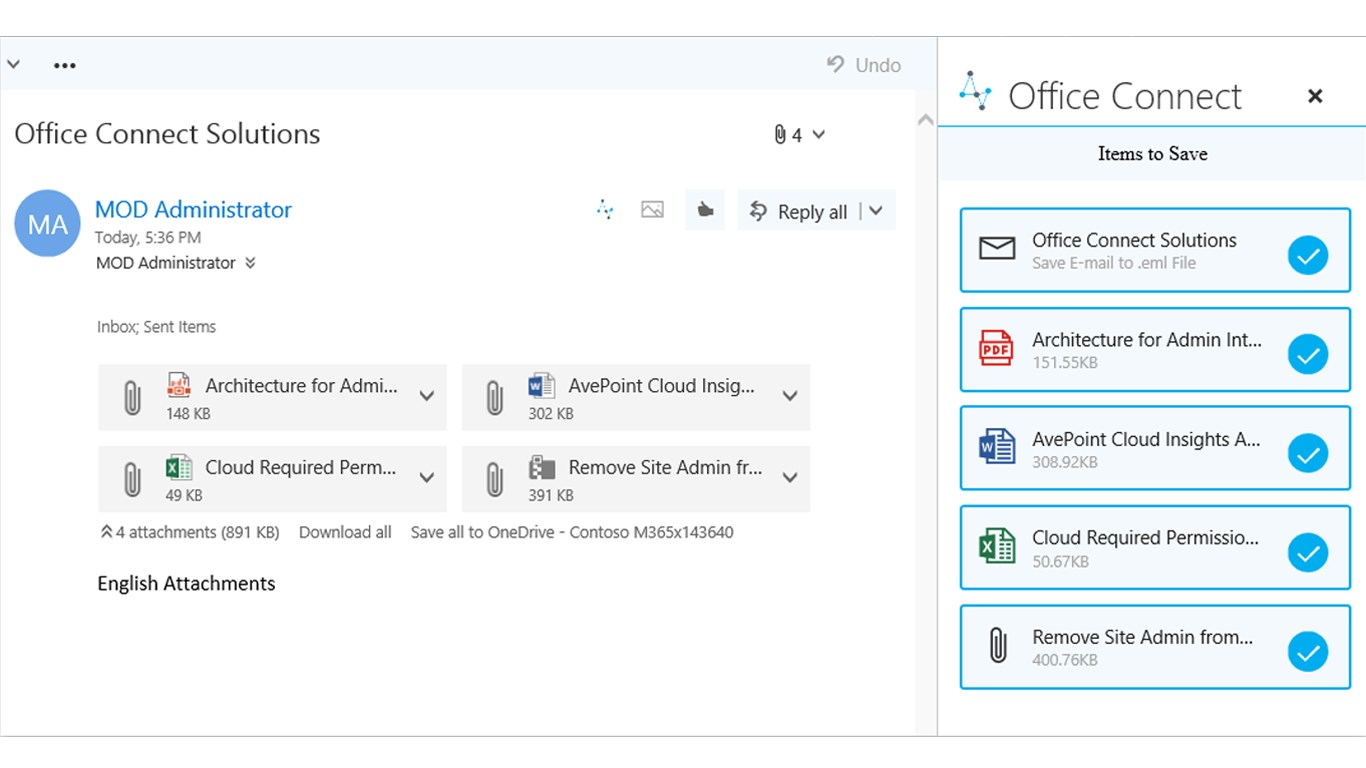Image resolution: width=1366 pixels, height=768 pixels.
Task: Close the Office Connect panel
Action: pos(1315,96)
